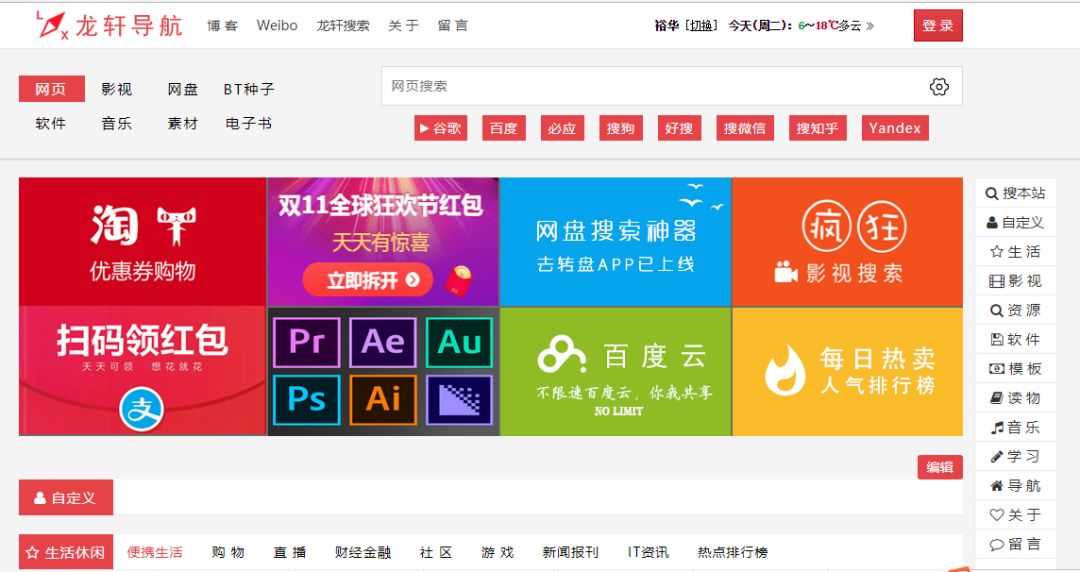The width and height of the screenshot is (1080, 572).
Task: Click the red 登录 button
Action: [938, 25]
